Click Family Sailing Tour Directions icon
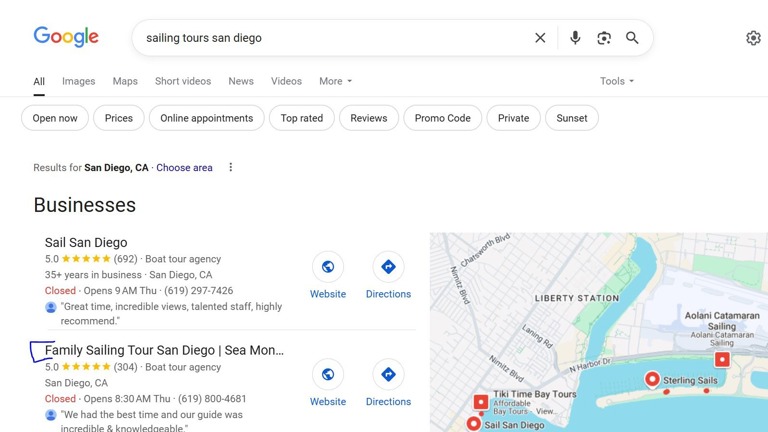 click(388, 374)
